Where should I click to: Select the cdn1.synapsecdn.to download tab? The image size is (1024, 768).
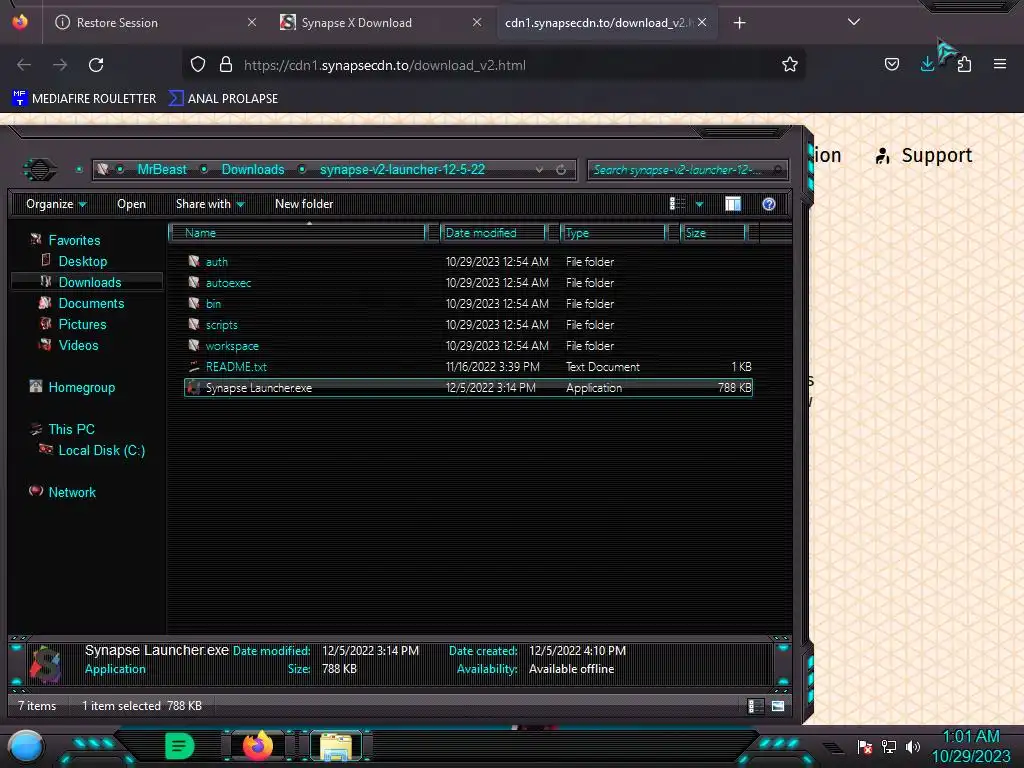596,23
